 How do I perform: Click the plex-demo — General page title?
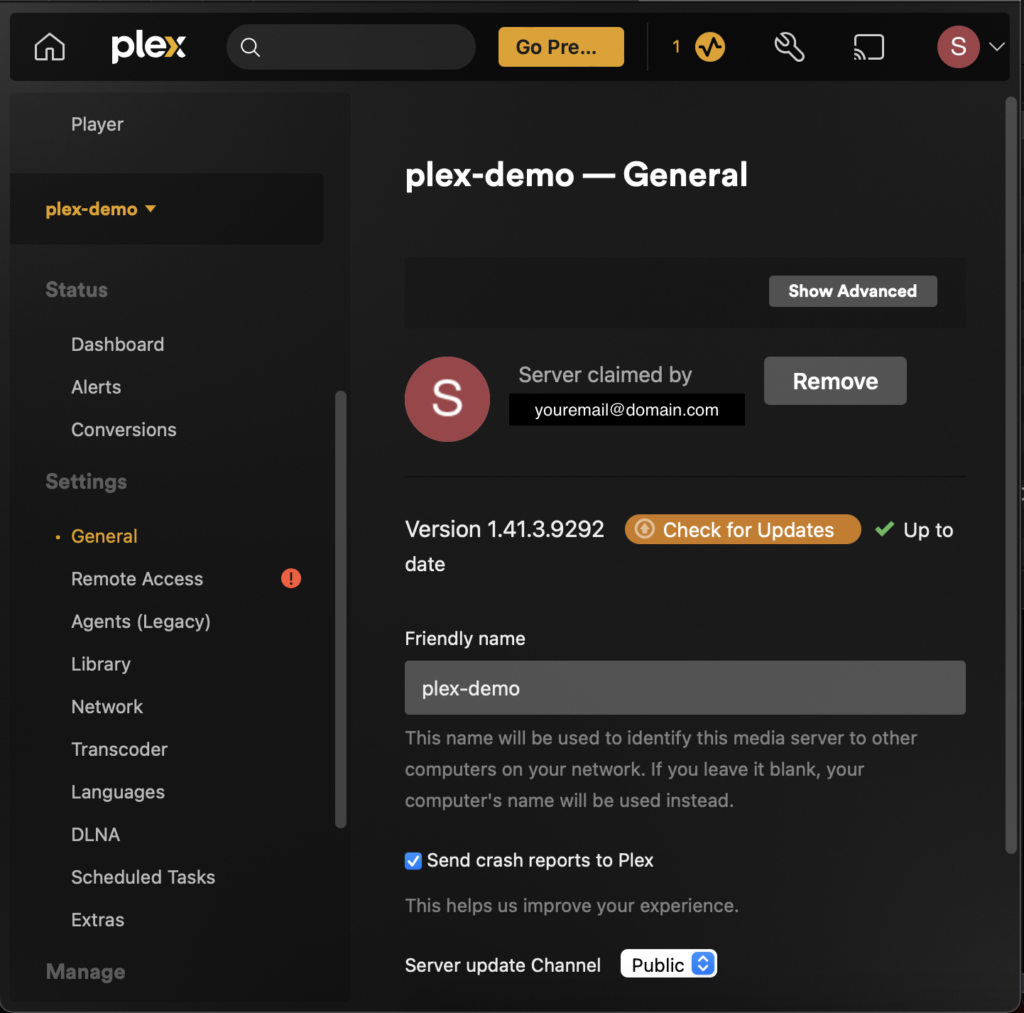pos(576,175)
